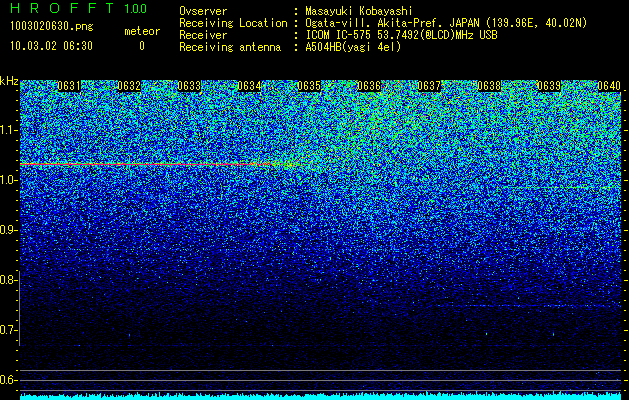Click the meteor label
Viewport: 629px width, 400px height.
(142, 31)
